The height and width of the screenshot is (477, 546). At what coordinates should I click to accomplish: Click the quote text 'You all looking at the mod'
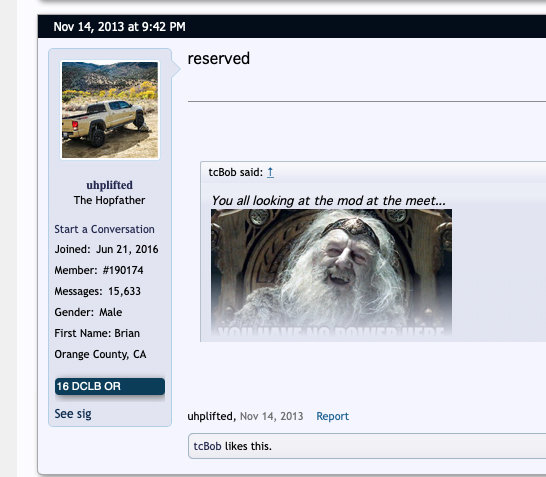coord(288,201)
